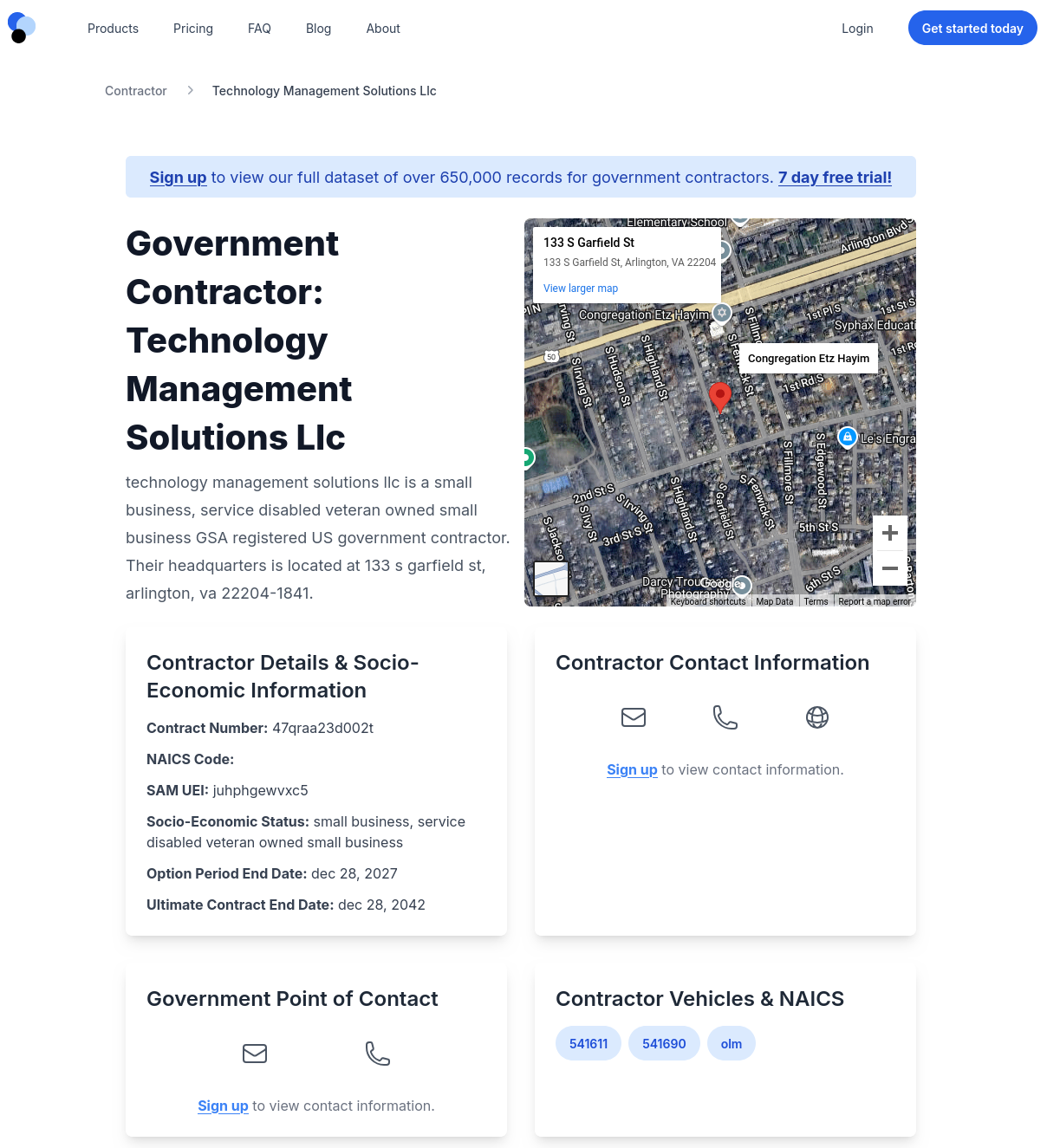The height and width of the screenshot is (1148, 1047).
Task: Click contractor email envelope icon
Action: tap(634, 717)
